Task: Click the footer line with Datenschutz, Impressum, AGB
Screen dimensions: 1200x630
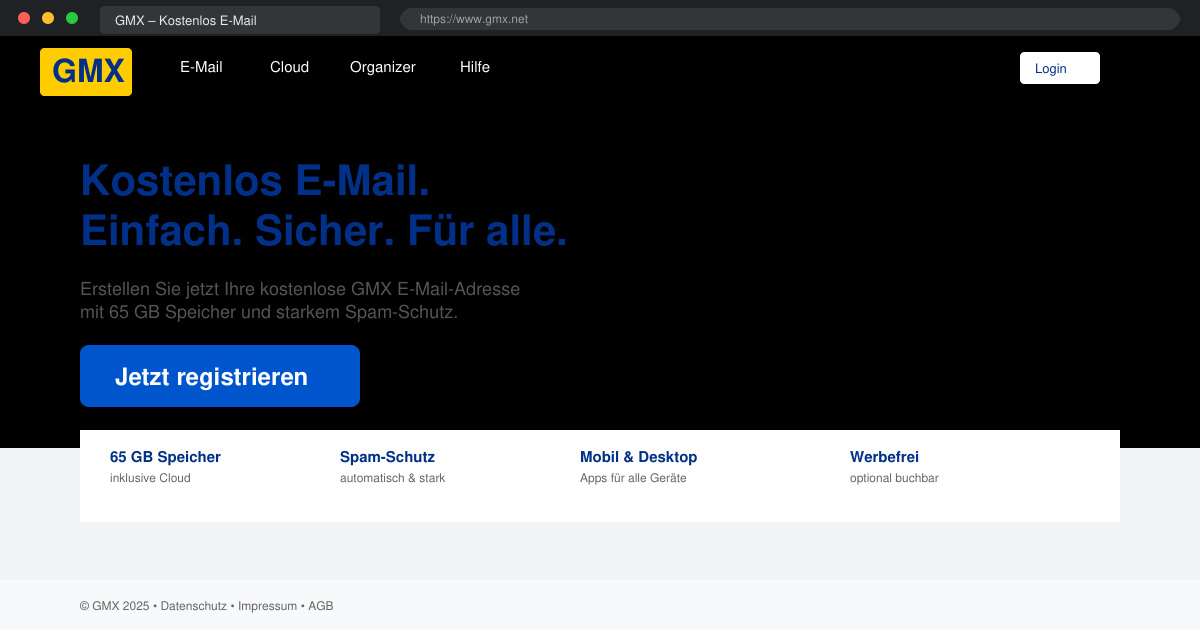Action: [207, 606]
